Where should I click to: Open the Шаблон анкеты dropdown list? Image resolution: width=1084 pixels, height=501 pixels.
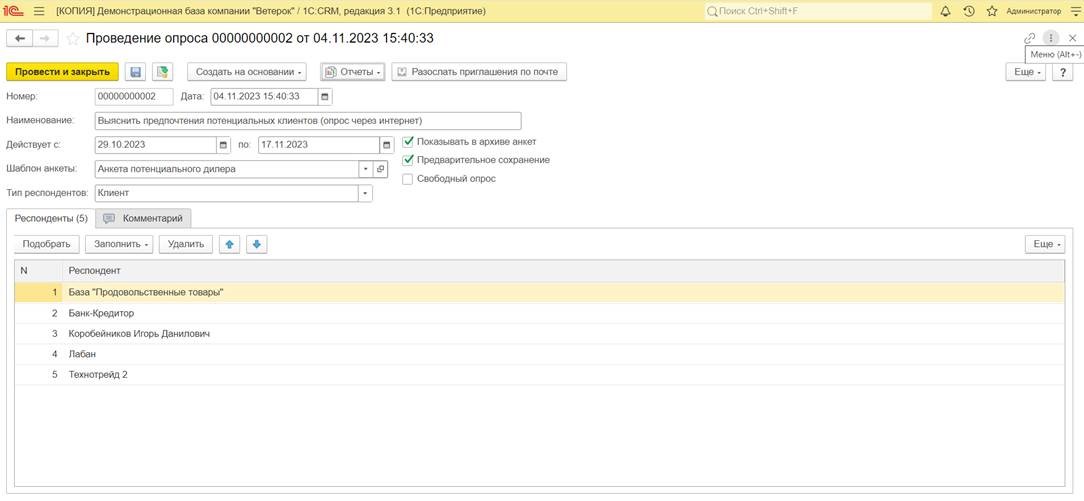[365, 169]
